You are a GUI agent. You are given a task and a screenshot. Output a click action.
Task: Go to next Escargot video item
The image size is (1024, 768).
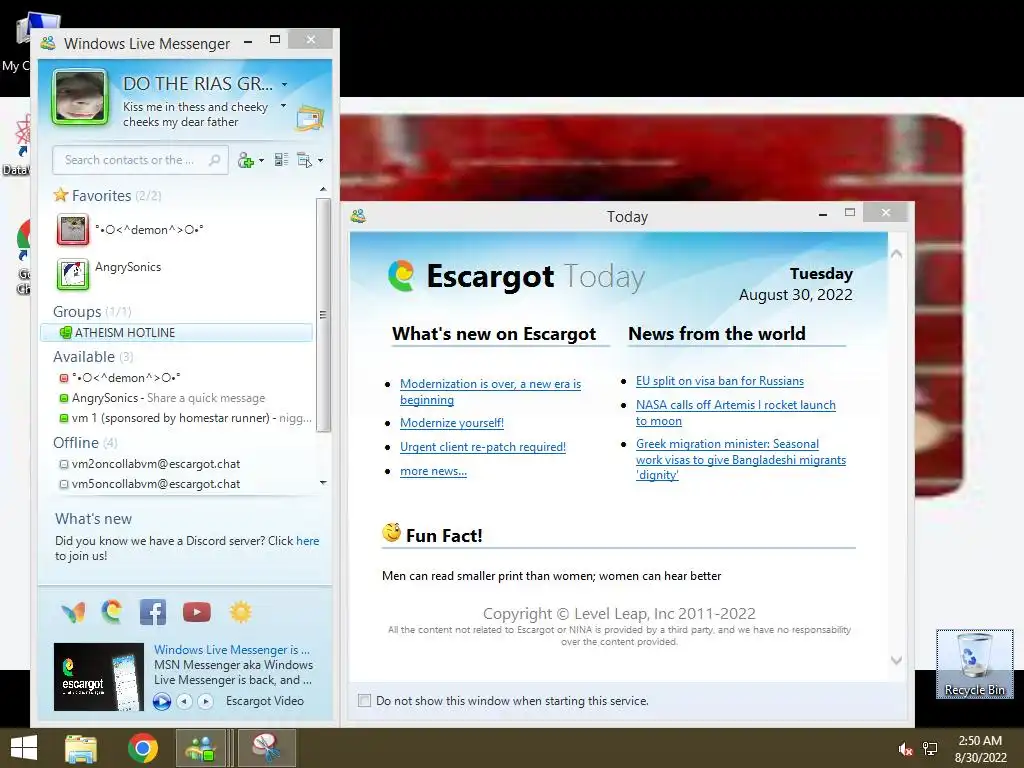[x=206, y=701]
